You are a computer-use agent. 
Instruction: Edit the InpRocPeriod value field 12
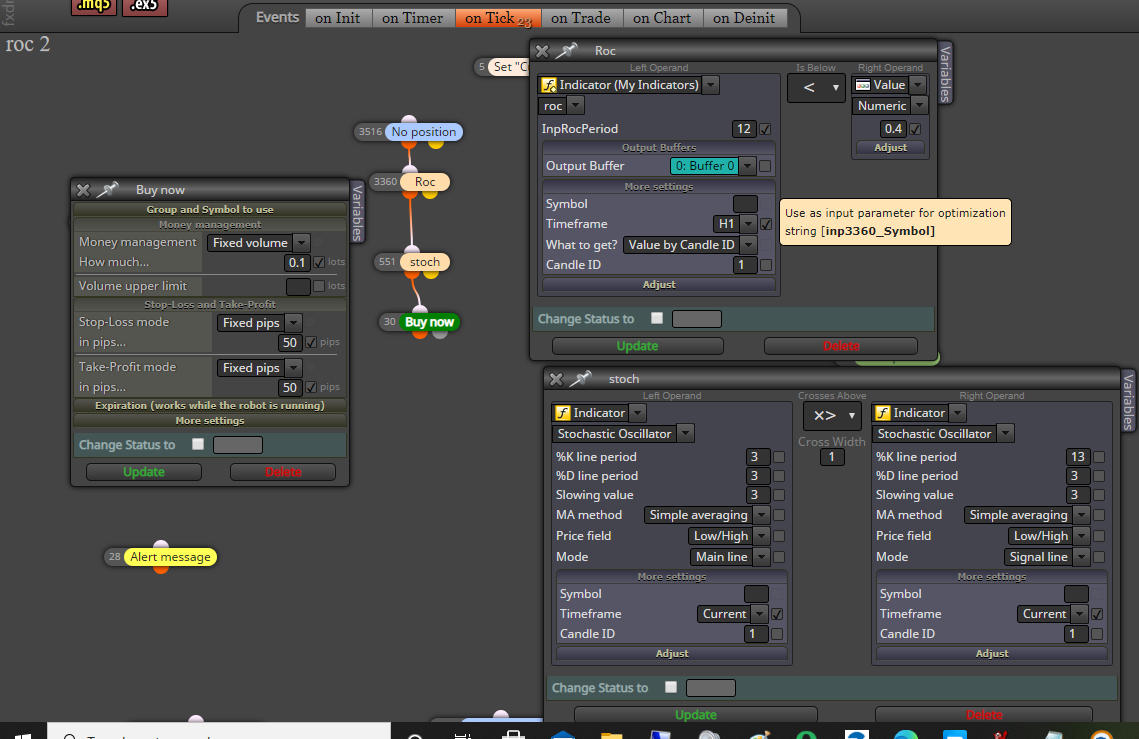[x=744, y=129]
